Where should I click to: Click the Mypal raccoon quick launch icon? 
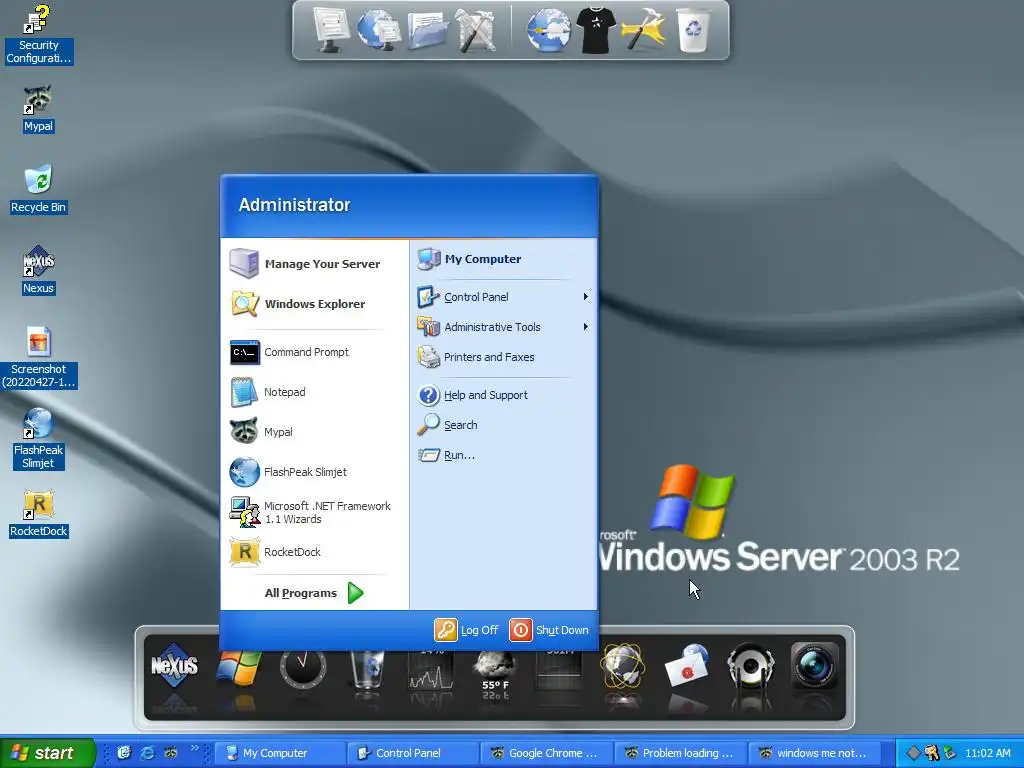point(171,753)
